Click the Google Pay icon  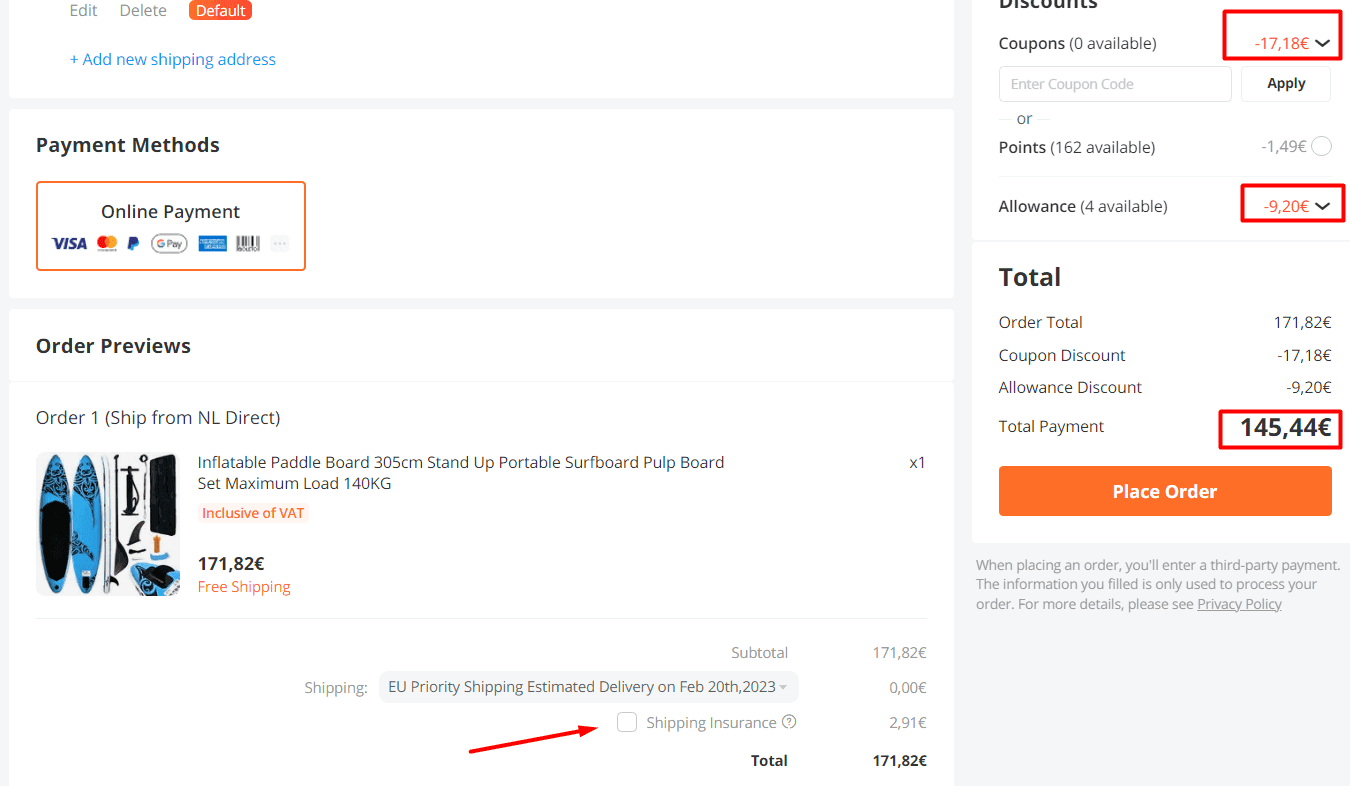pyautogui.click(x=169, y=243)
